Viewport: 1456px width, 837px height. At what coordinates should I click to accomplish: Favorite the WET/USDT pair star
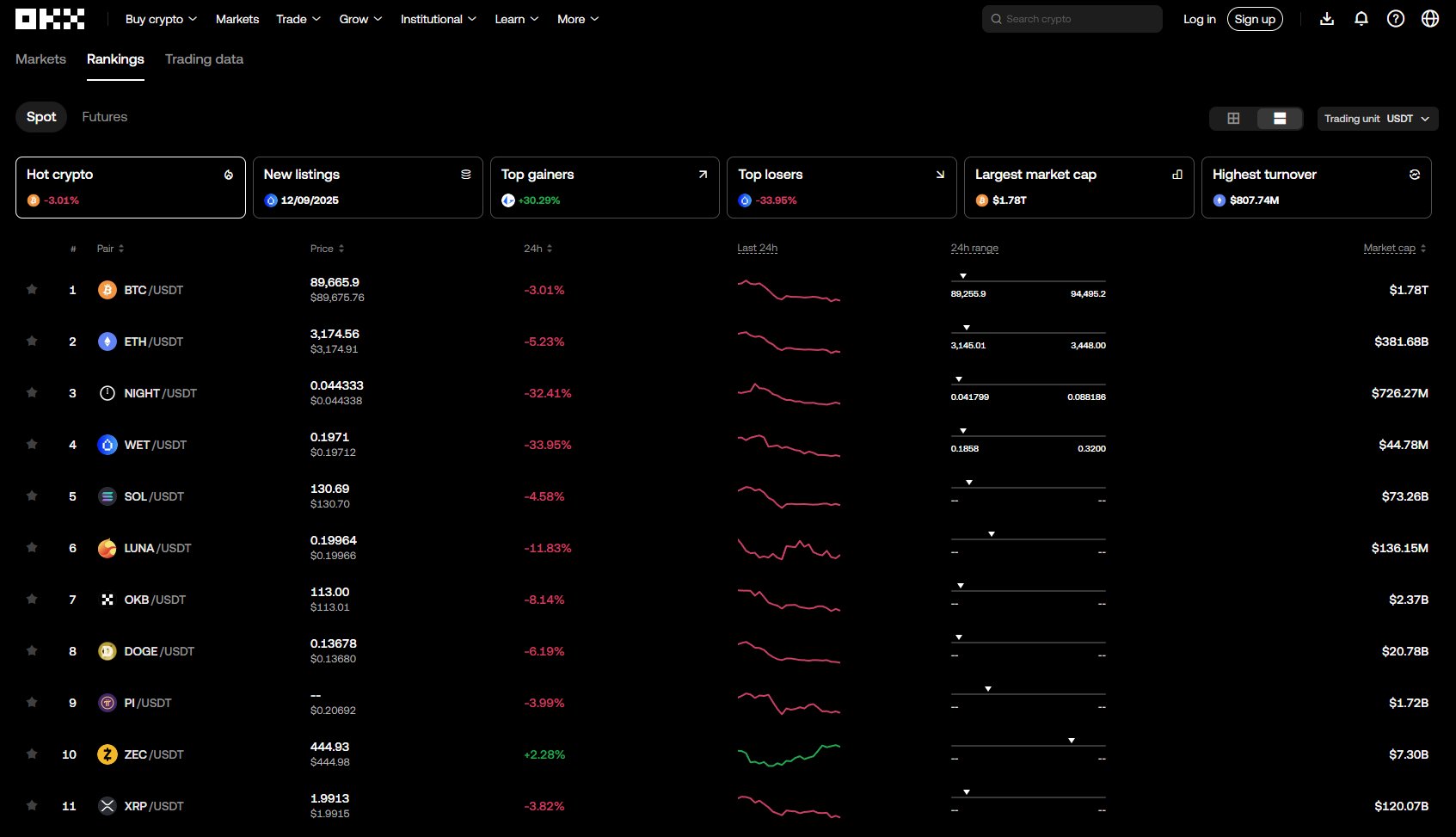(x=32, y=444)
